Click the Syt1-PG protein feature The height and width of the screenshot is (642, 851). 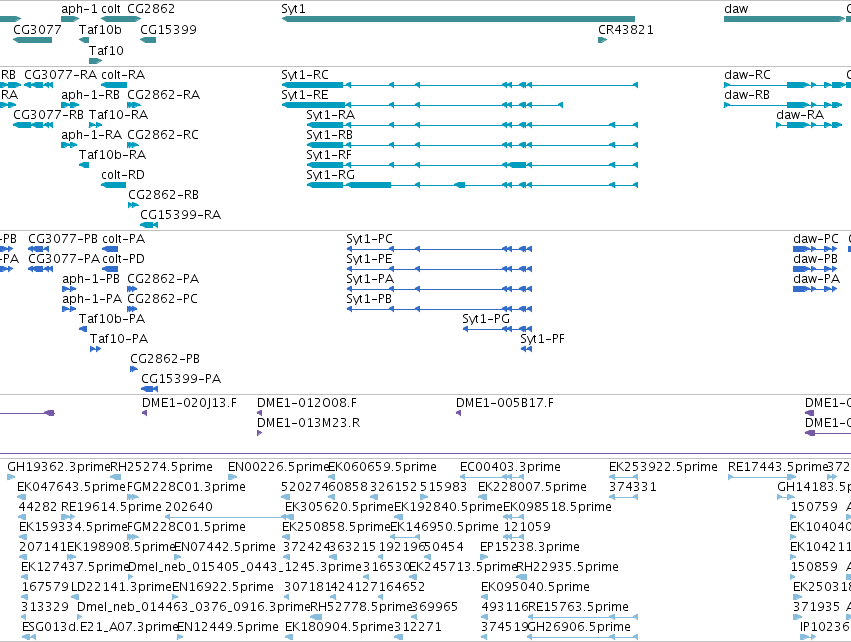pos(497,329)
